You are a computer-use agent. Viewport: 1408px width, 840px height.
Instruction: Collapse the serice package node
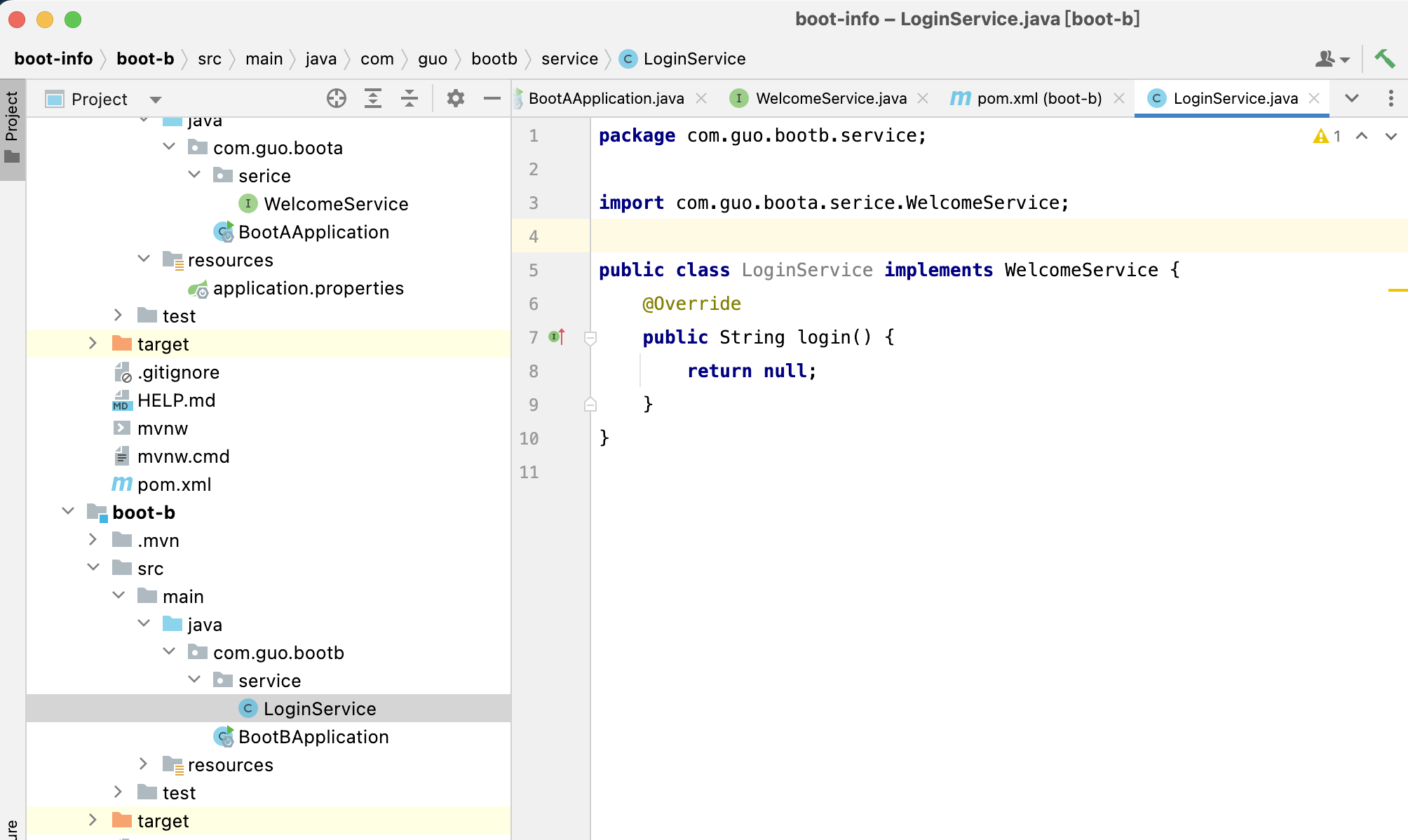point(194,175)
